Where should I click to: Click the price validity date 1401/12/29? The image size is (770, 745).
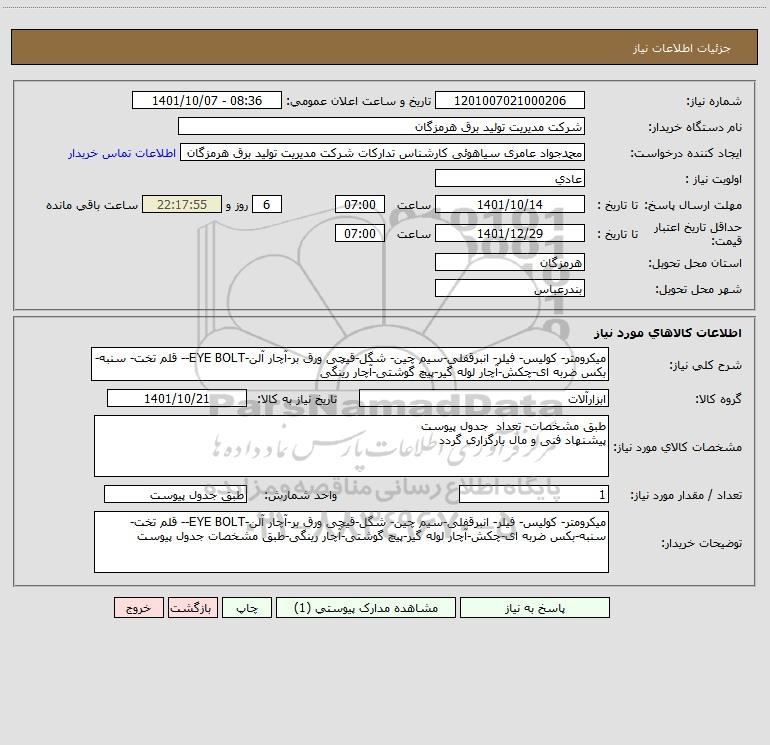[510, 233]
